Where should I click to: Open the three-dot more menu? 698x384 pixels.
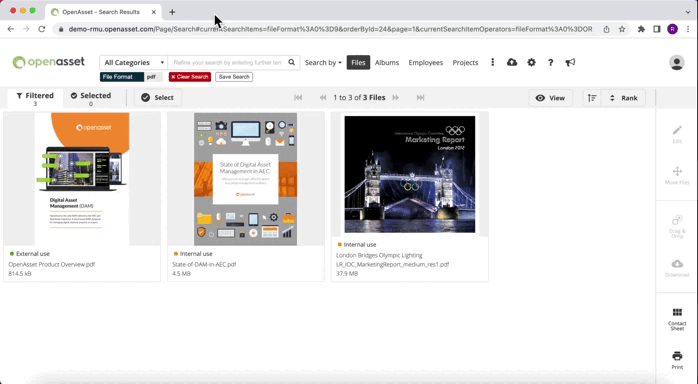pyautogui.click(x=492, y=62)
